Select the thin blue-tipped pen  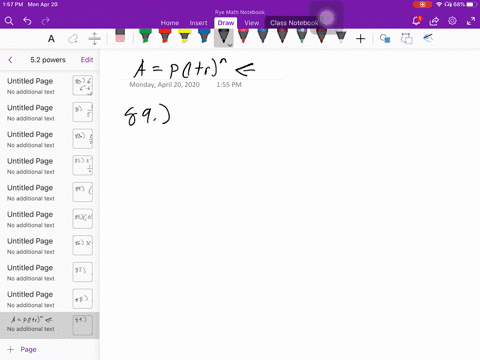[x=263, y=36]
